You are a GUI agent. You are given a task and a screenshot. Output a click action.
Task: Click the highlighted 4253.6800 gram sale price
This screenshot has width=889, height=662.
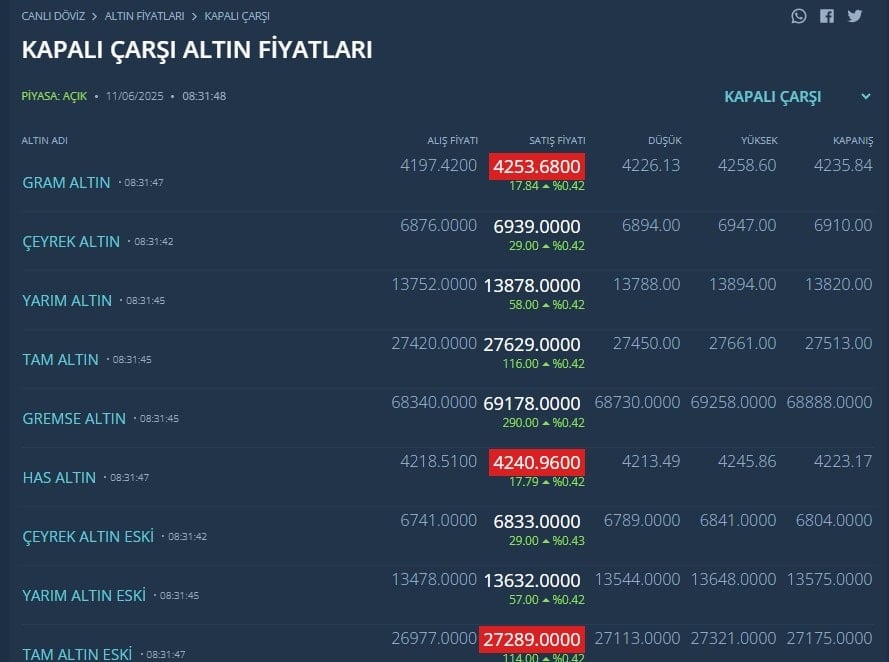[537, 167]
